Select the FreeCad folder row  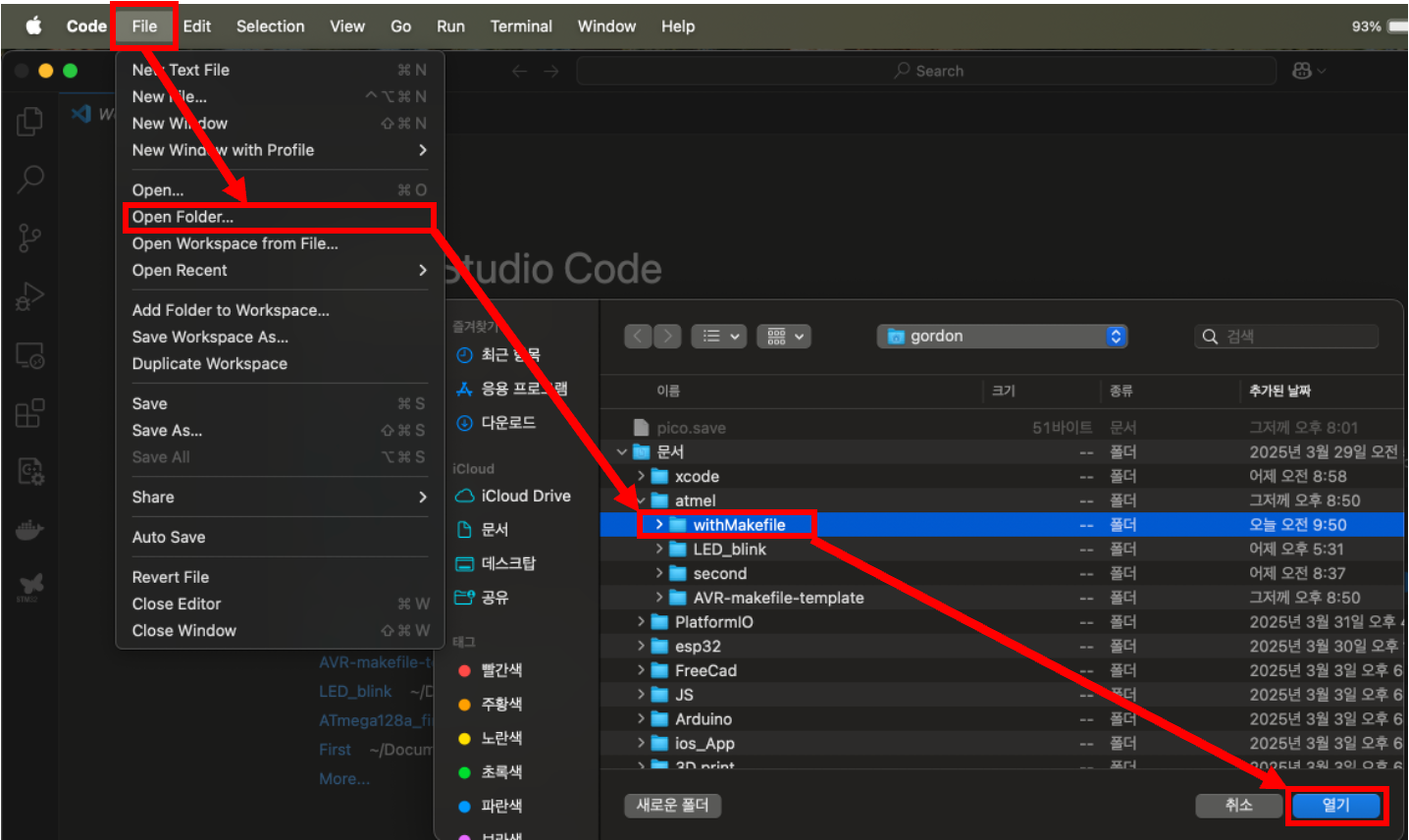pyautogui.click(x=1002, y=670)
